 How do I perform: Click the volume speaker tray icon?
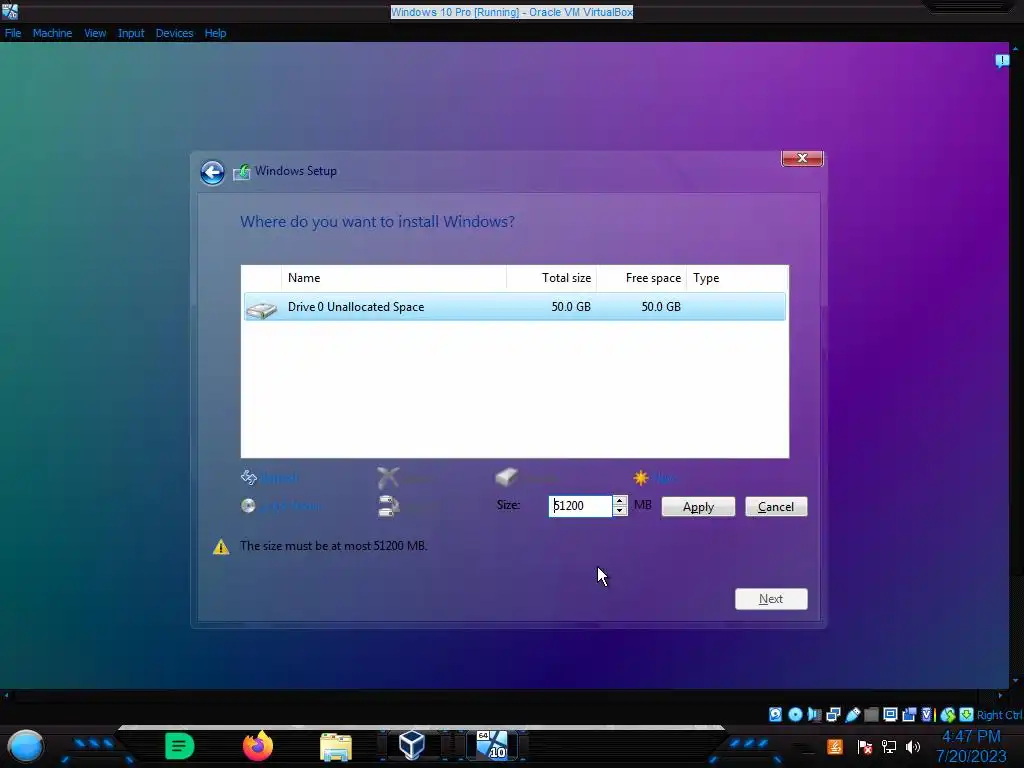point(913,746)
